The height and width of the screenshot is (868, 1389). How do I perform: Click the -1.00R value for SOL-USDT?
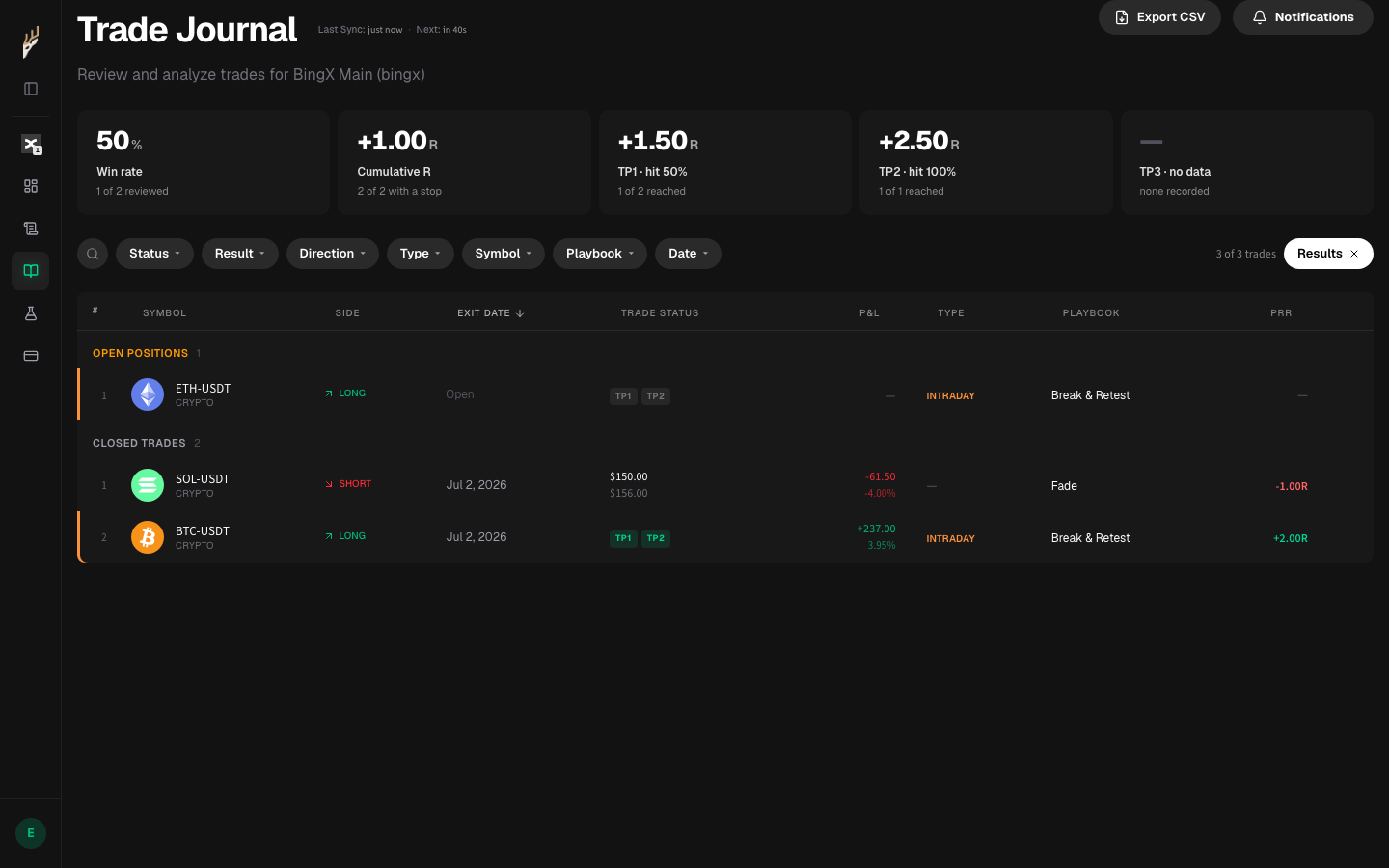tap(1292, 487)
